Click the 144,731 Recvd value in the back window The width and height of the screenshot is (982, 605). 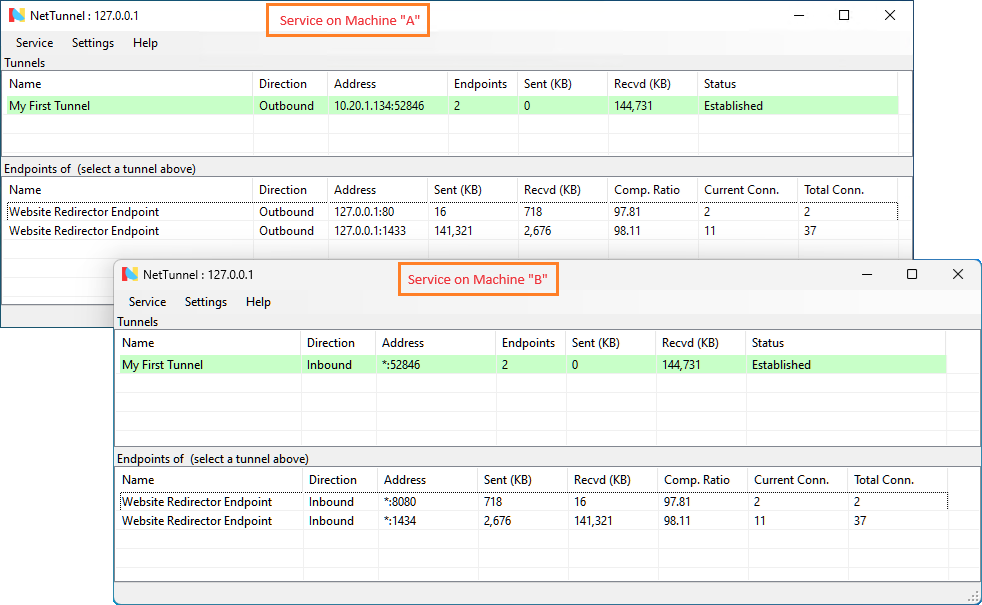(633, 106)
